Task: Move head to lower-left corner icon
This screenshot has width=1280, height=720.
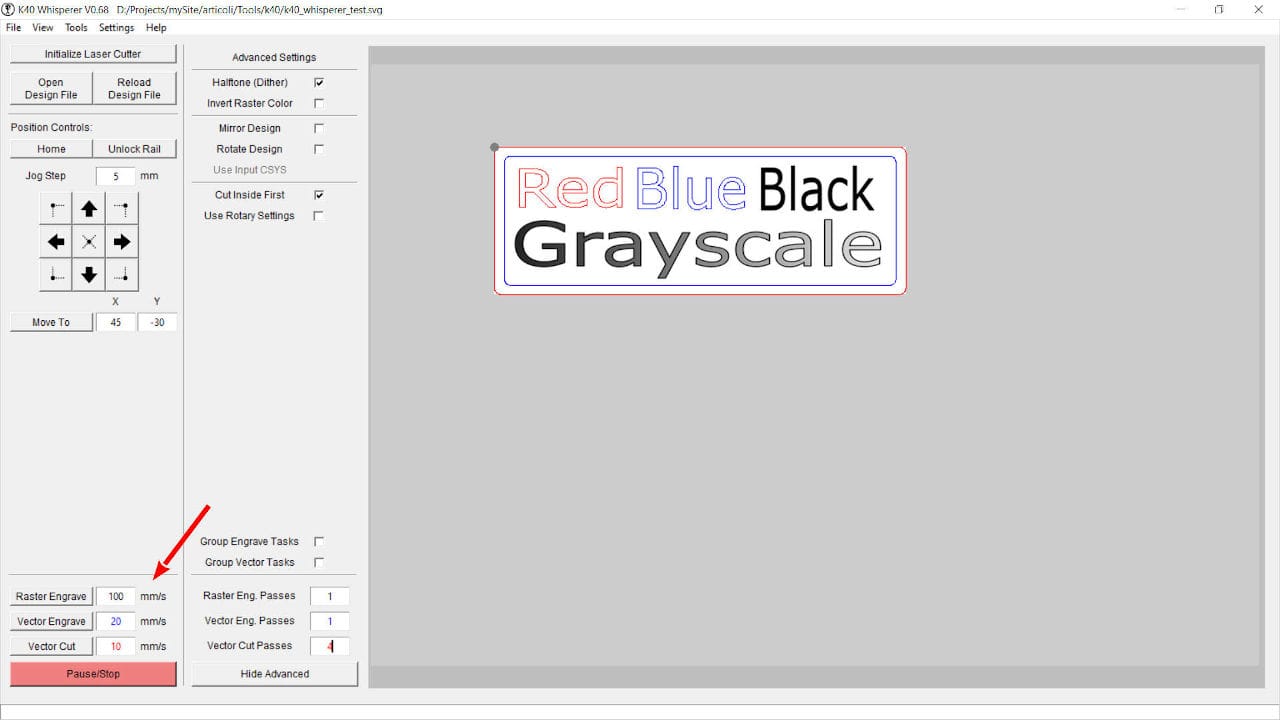Action: point(55,274)
